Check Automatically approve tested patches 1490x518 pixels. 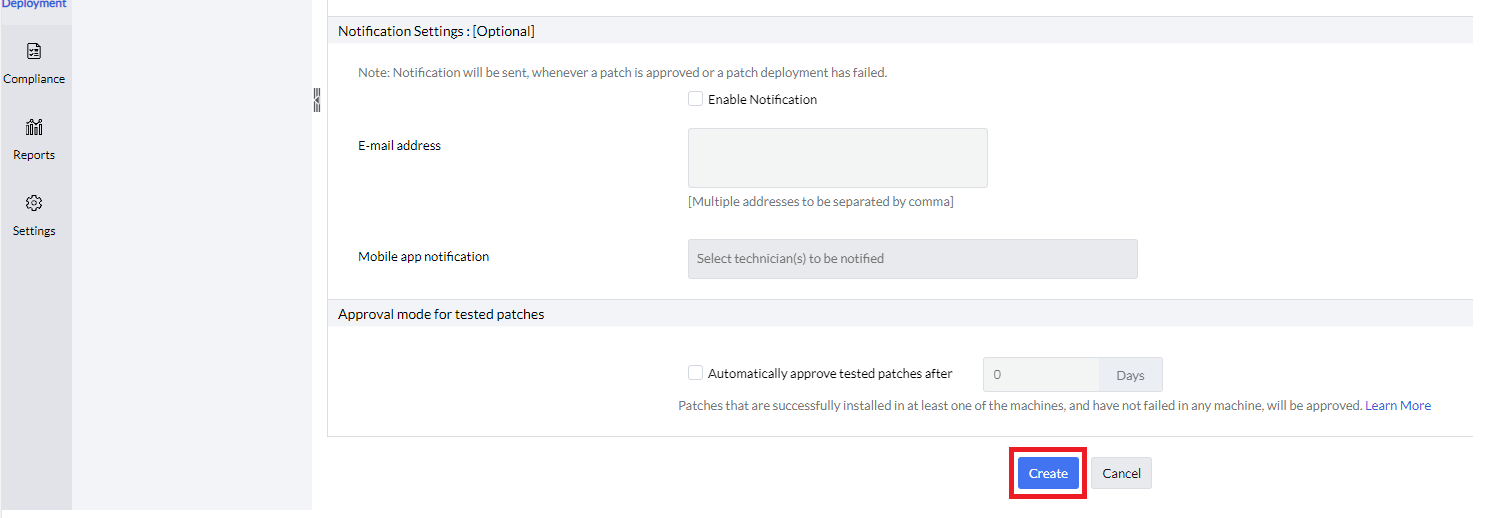click(695, 373)
